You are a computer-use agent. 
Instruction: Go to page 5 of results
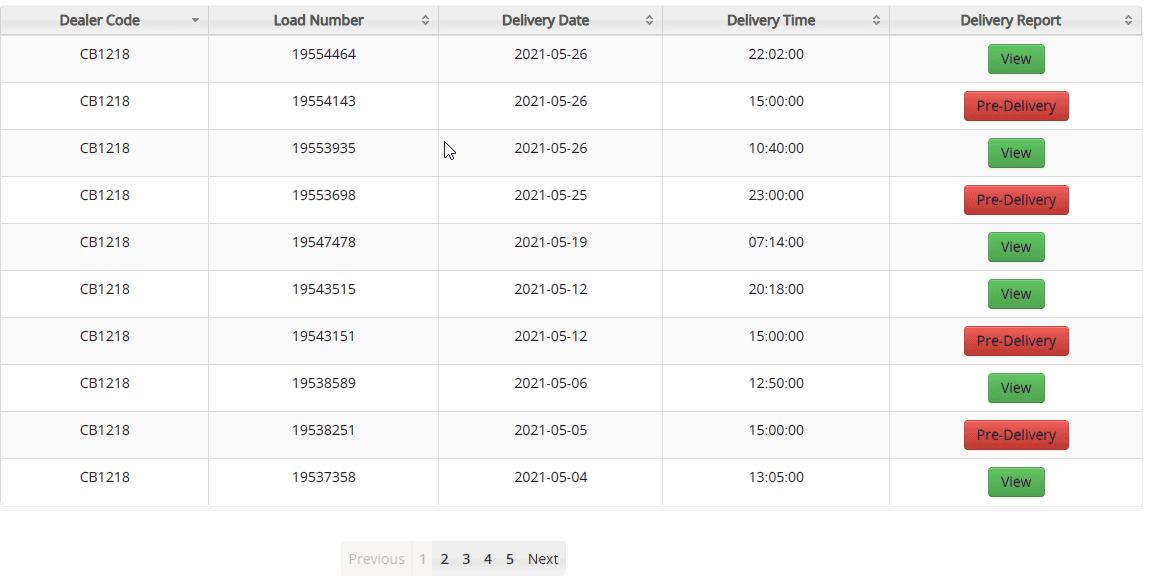pos(510,559)
